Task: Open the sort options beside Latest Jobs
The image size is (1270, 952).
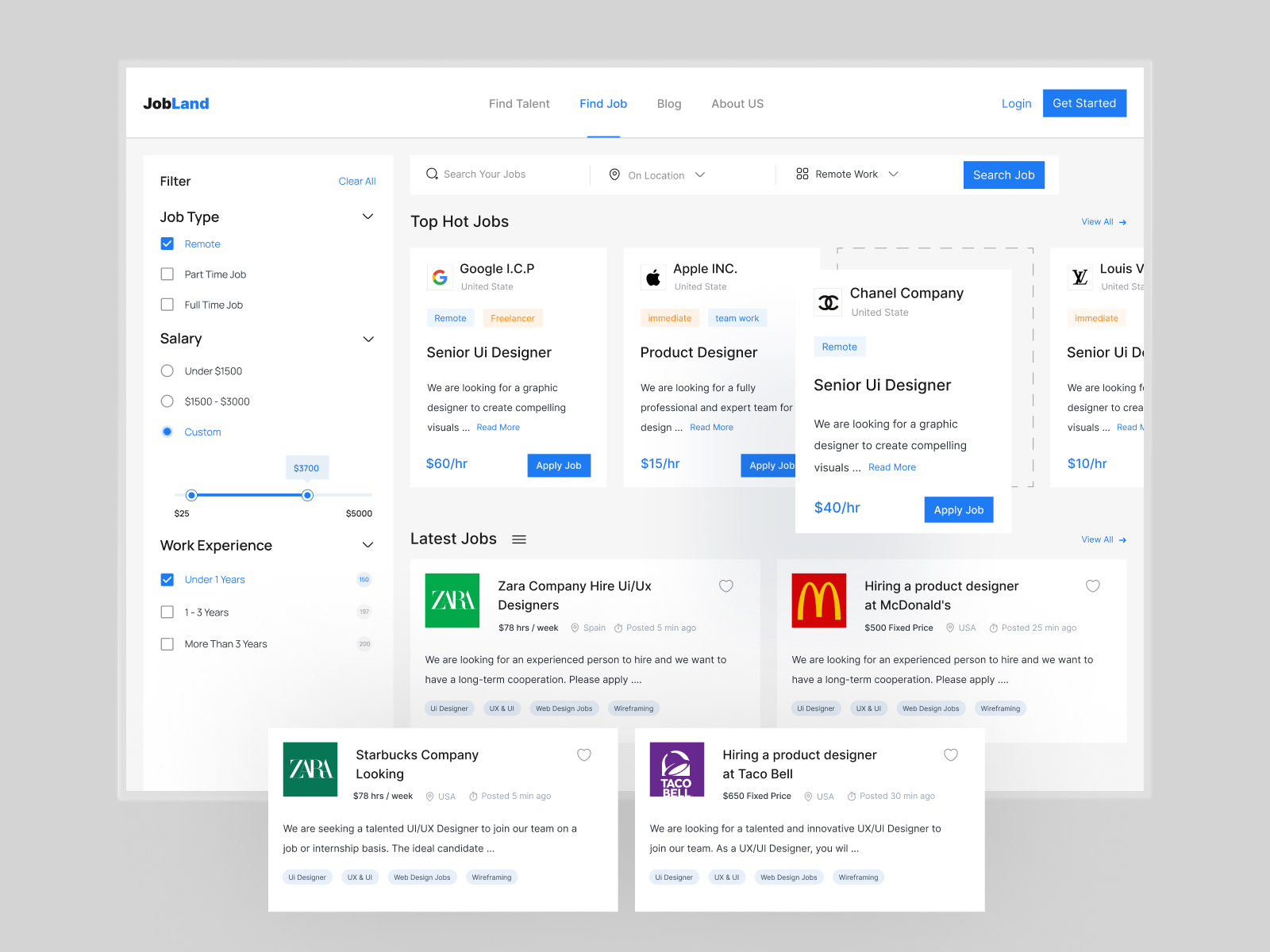Action: pyautogui.click(x=519, y=539)
